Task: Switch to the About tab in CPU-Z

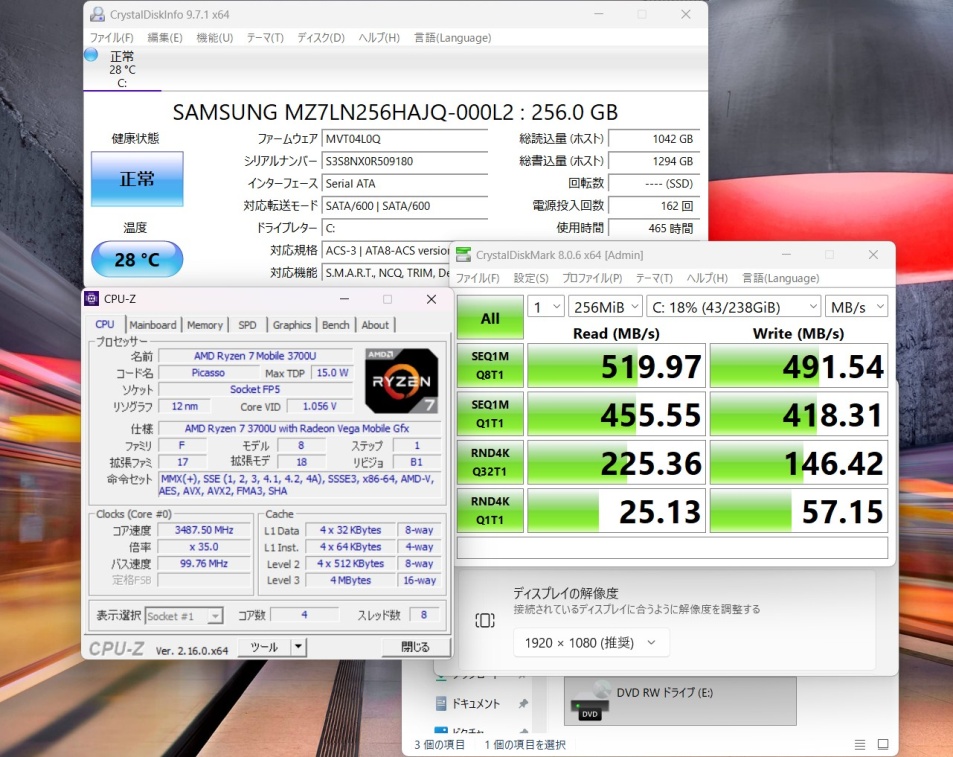Action: coord(375,325)
